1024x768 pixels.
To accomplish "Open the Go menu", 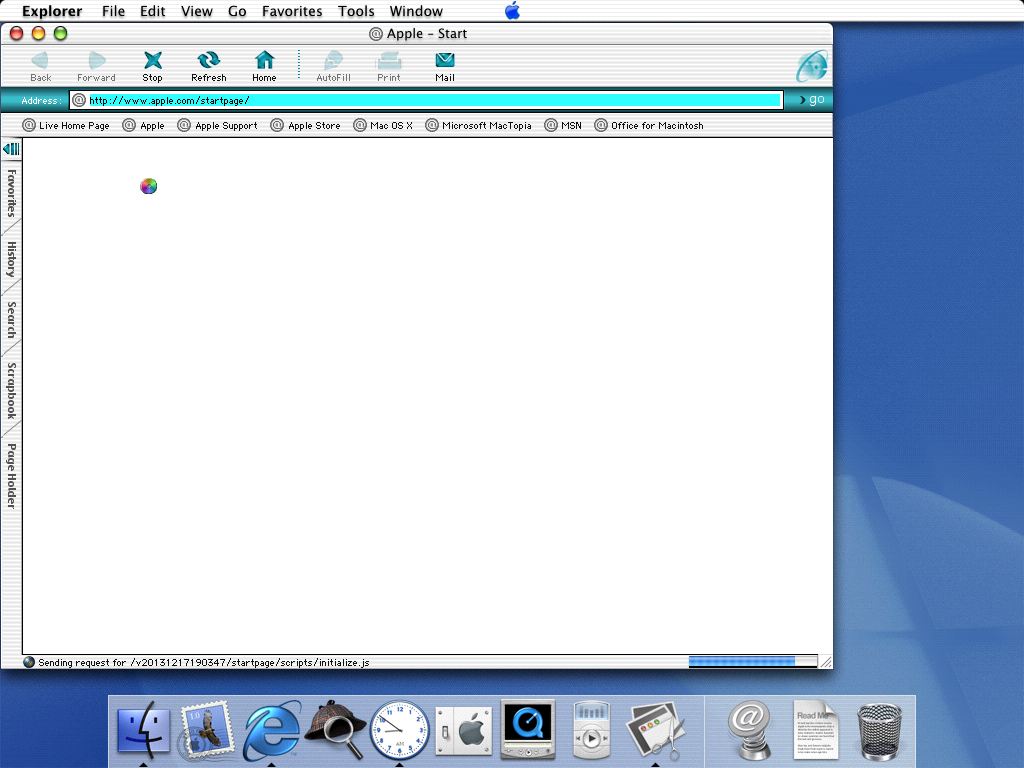I will pos(237,11).
